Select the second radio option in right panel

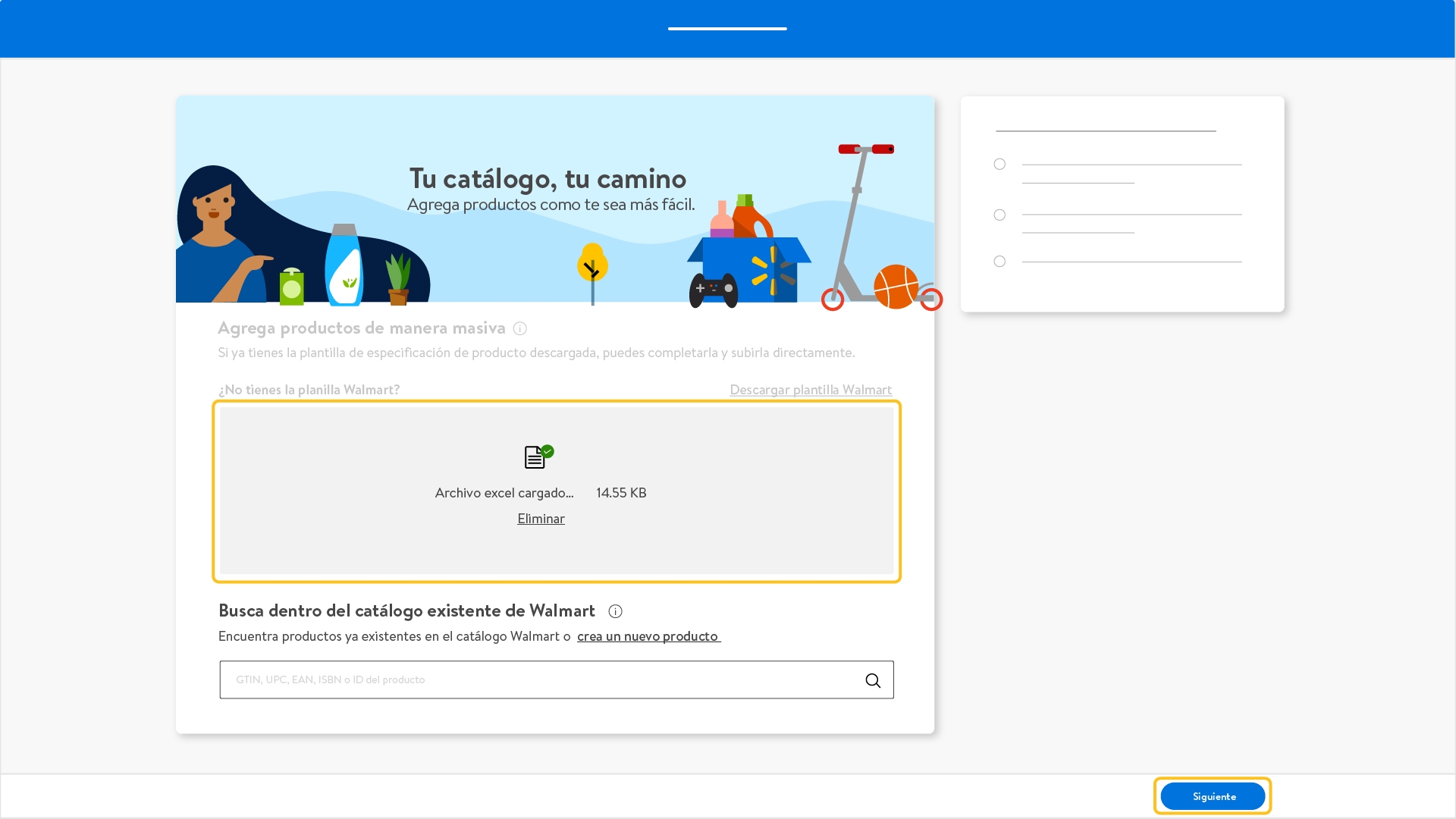click(999, 215)
